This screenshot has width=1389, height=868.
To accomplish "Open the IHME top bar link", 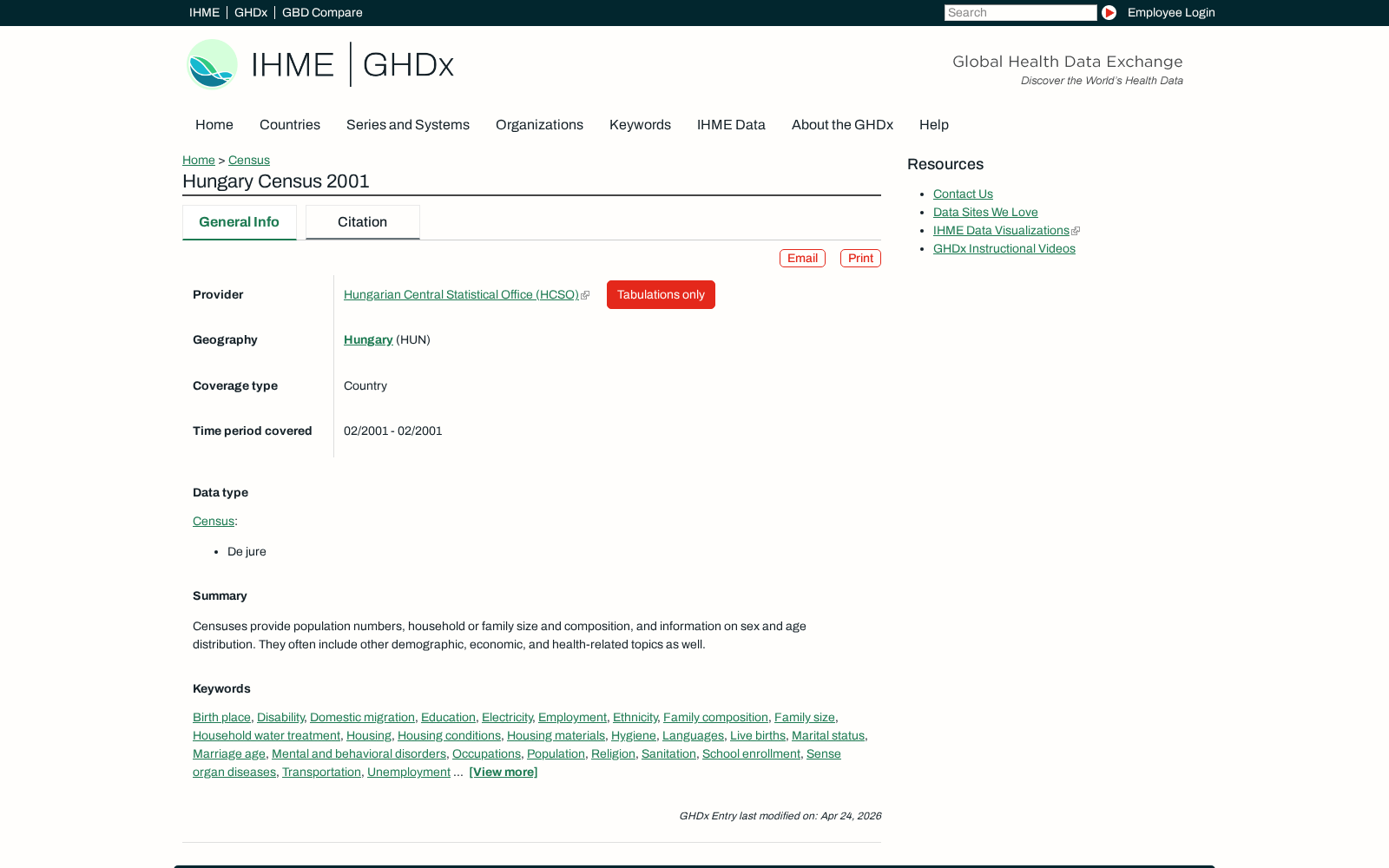I will click(204, 12).
